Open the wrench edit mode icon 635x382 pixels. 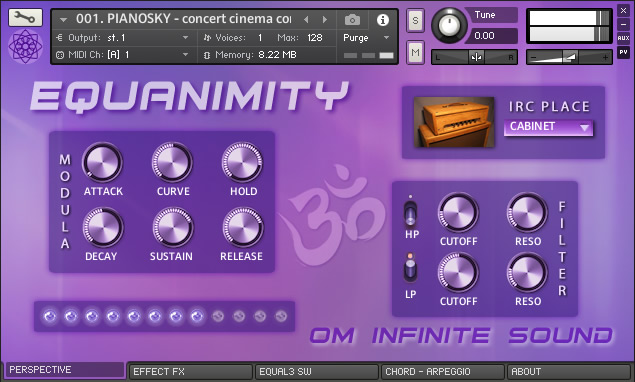[x=25, y=17]
